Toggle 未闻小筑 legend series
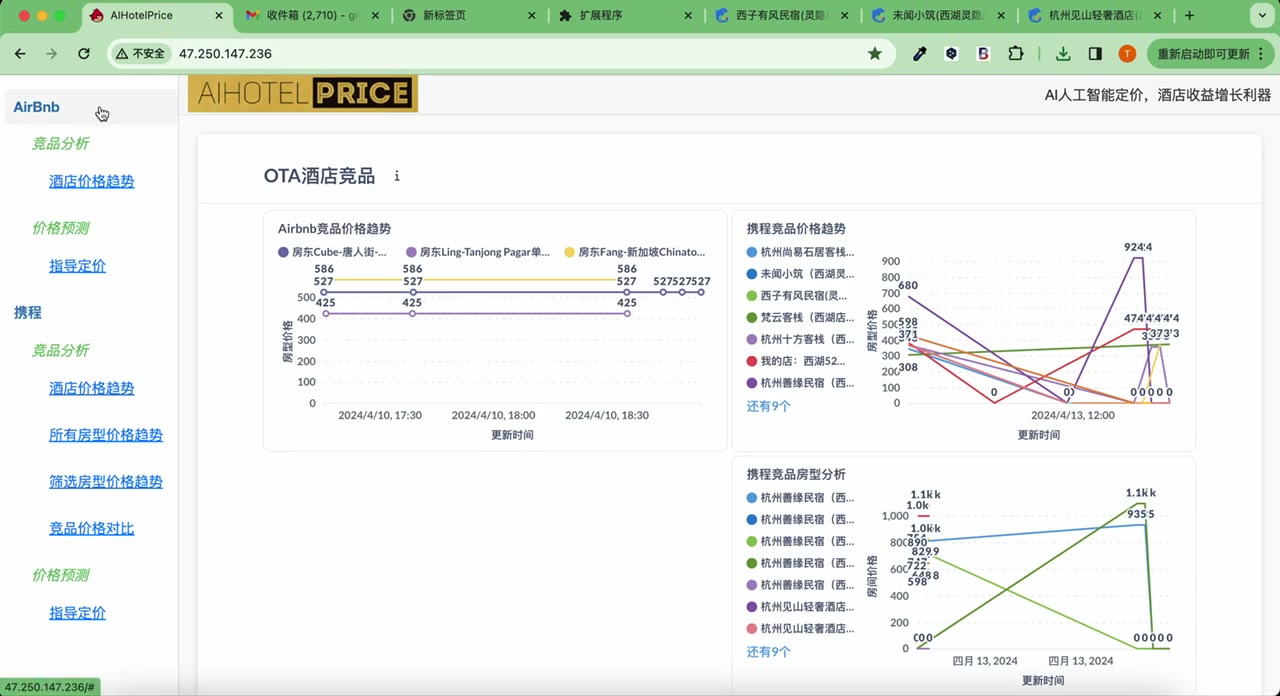Image resolution: width=1280 pixels, height=696 pixels. 801,274
